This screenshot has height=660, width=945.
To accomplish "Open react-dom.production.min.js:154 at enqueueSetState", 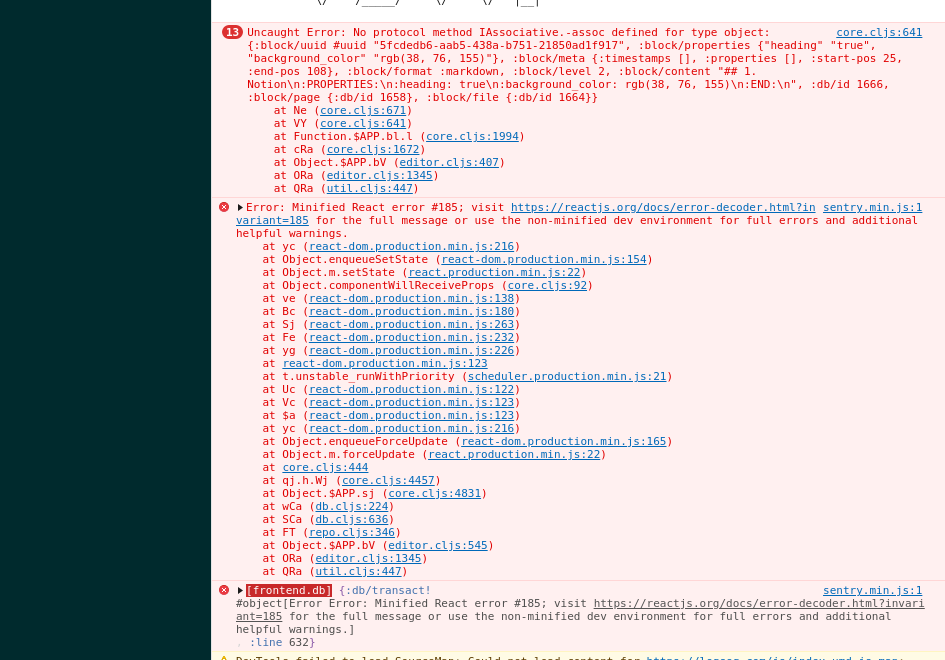I will (x=544, y=259).
